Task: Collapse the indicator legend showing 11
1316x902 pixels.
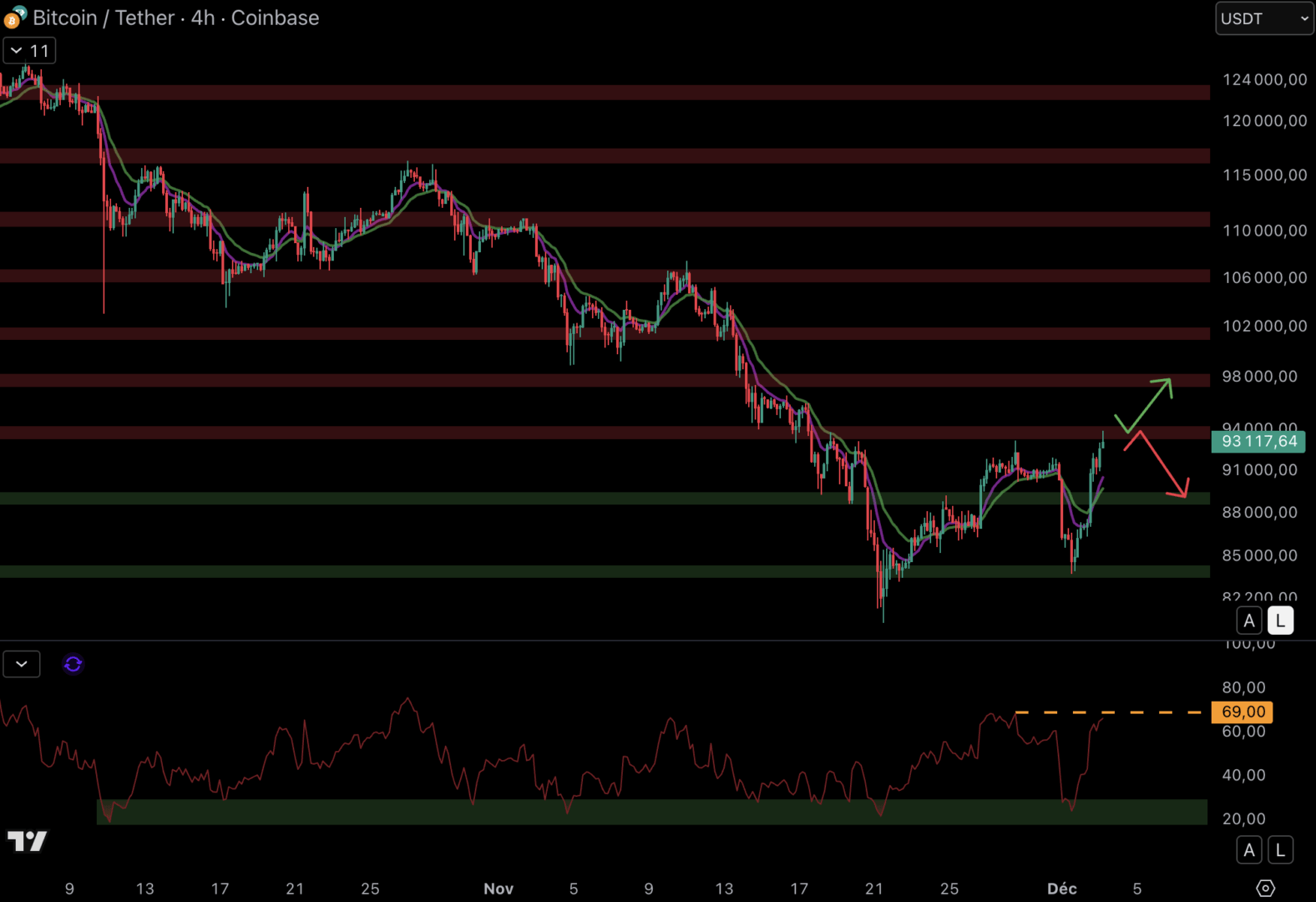Action: pos(29,51)
